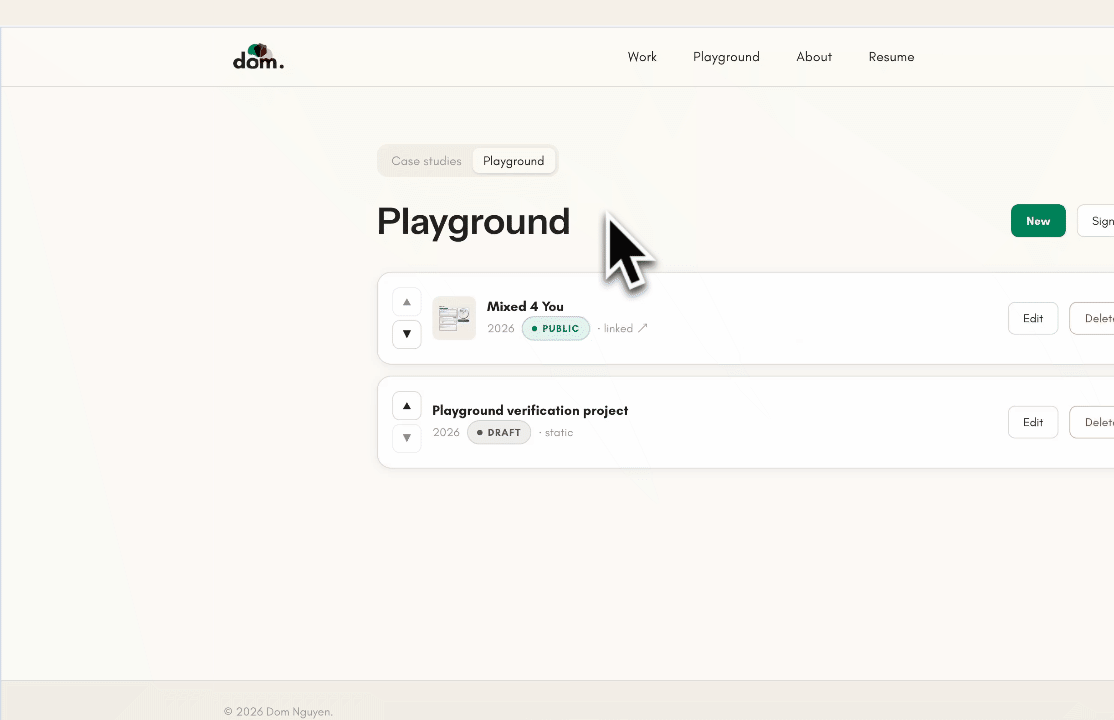Open the dom. logo home link
The width and height of the screenshot is (1114, 720).
tap(259, 57)
